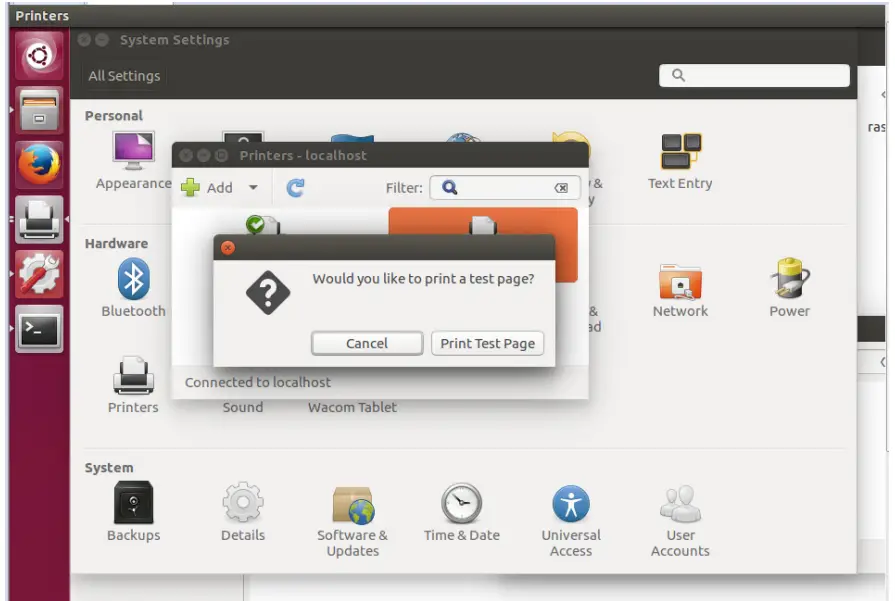This screenshot has height=601, width=895.
Task: Click the question mark dialog icon
Action: click(268, 293)
